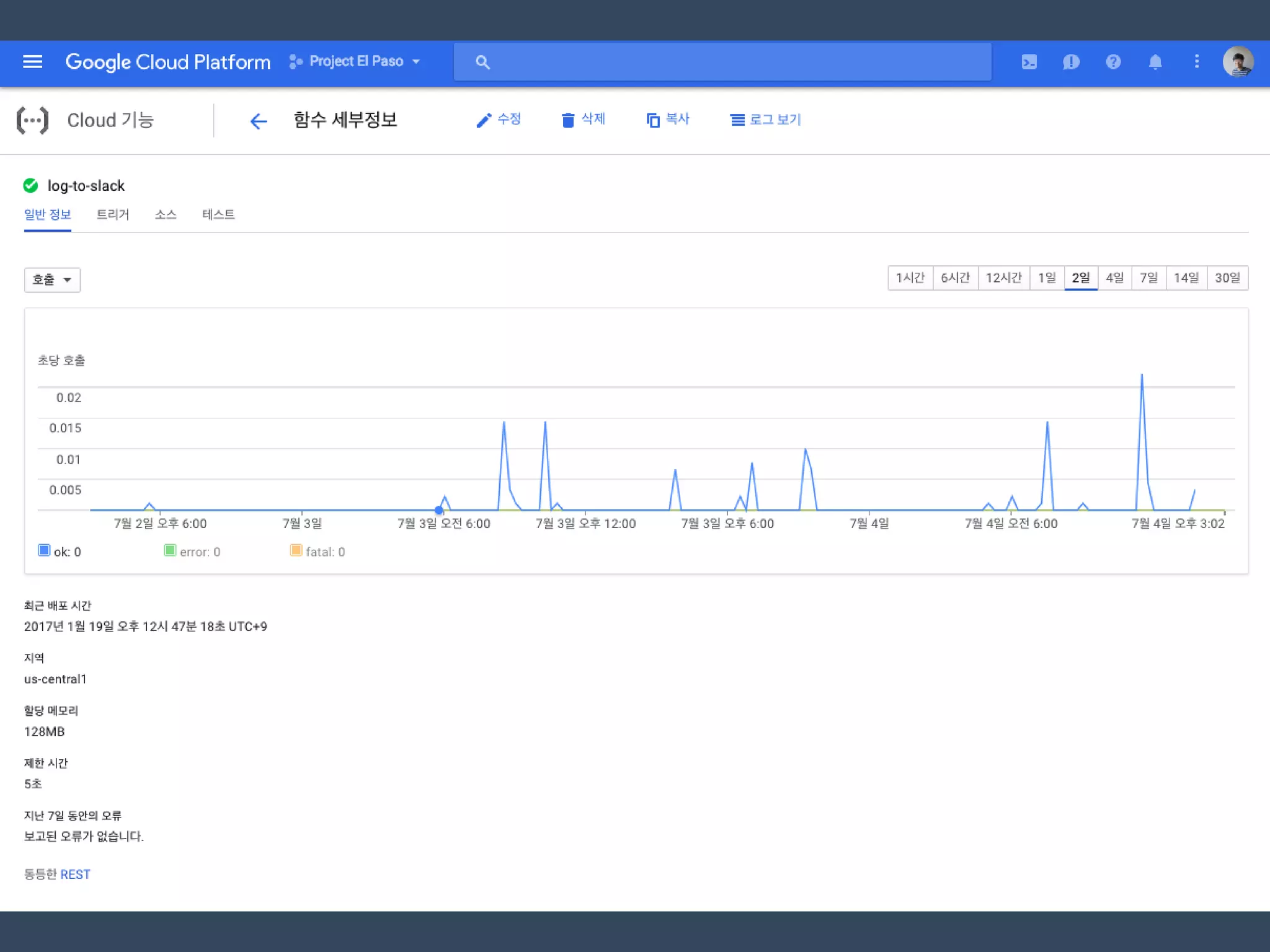Screen dimensions: 1270x952
Task: Toggle the ok series legend box
Action: (x=44, y=550)
